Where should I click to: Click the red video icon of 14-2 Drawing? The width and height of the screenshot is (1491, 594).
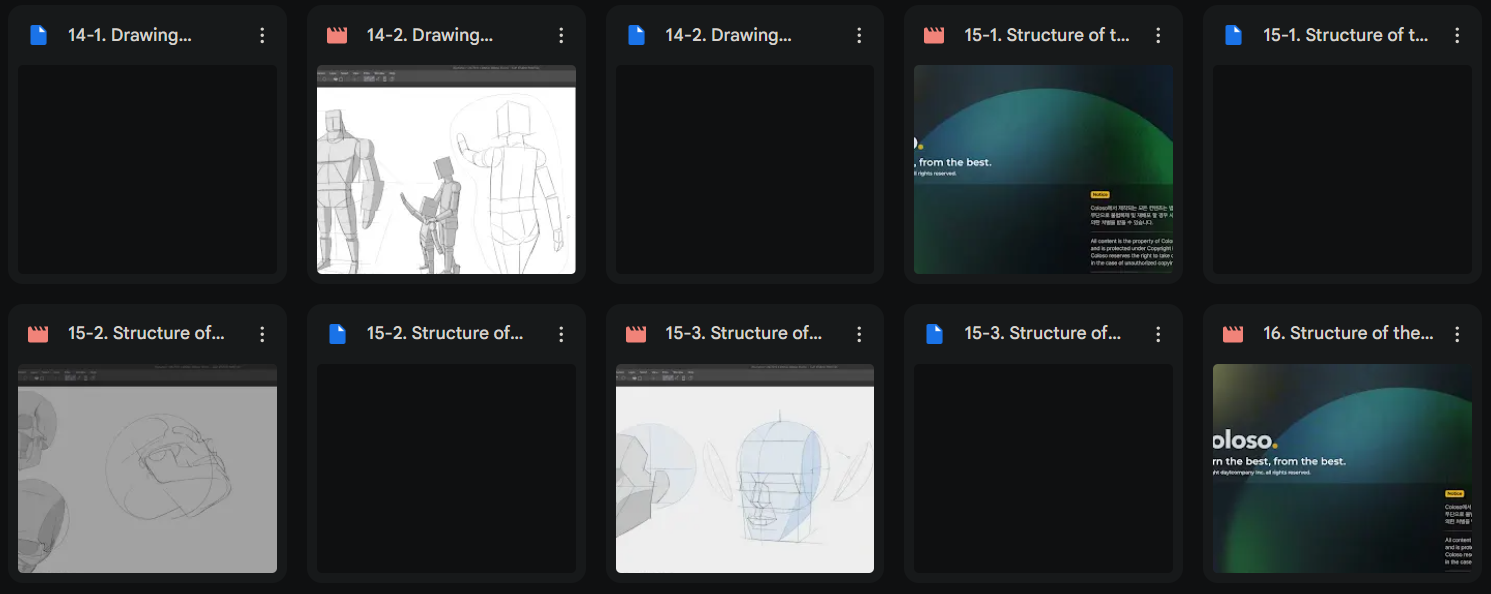click(337, 35)
